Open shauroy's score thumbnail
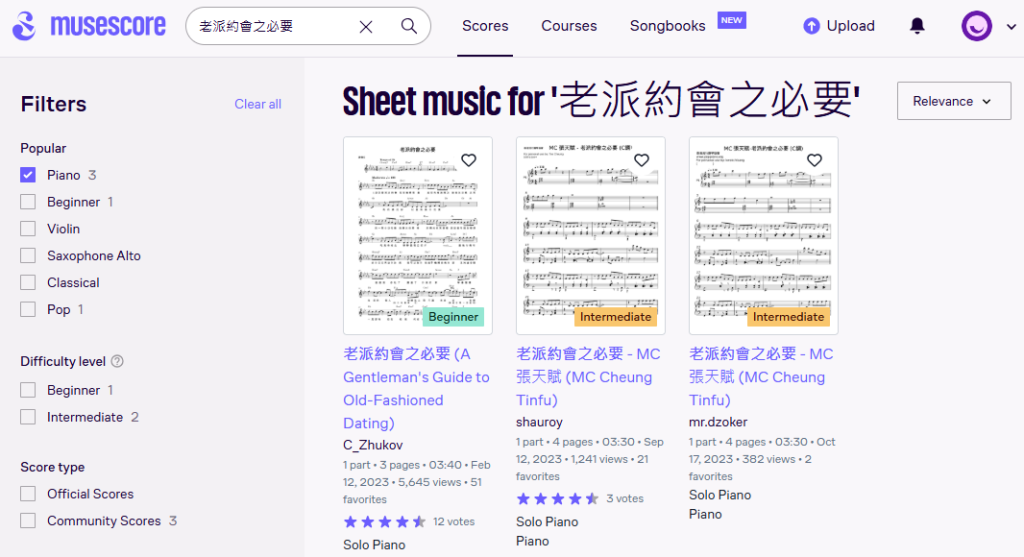This screenshot has height=557, width=1024. coord(590,235)
